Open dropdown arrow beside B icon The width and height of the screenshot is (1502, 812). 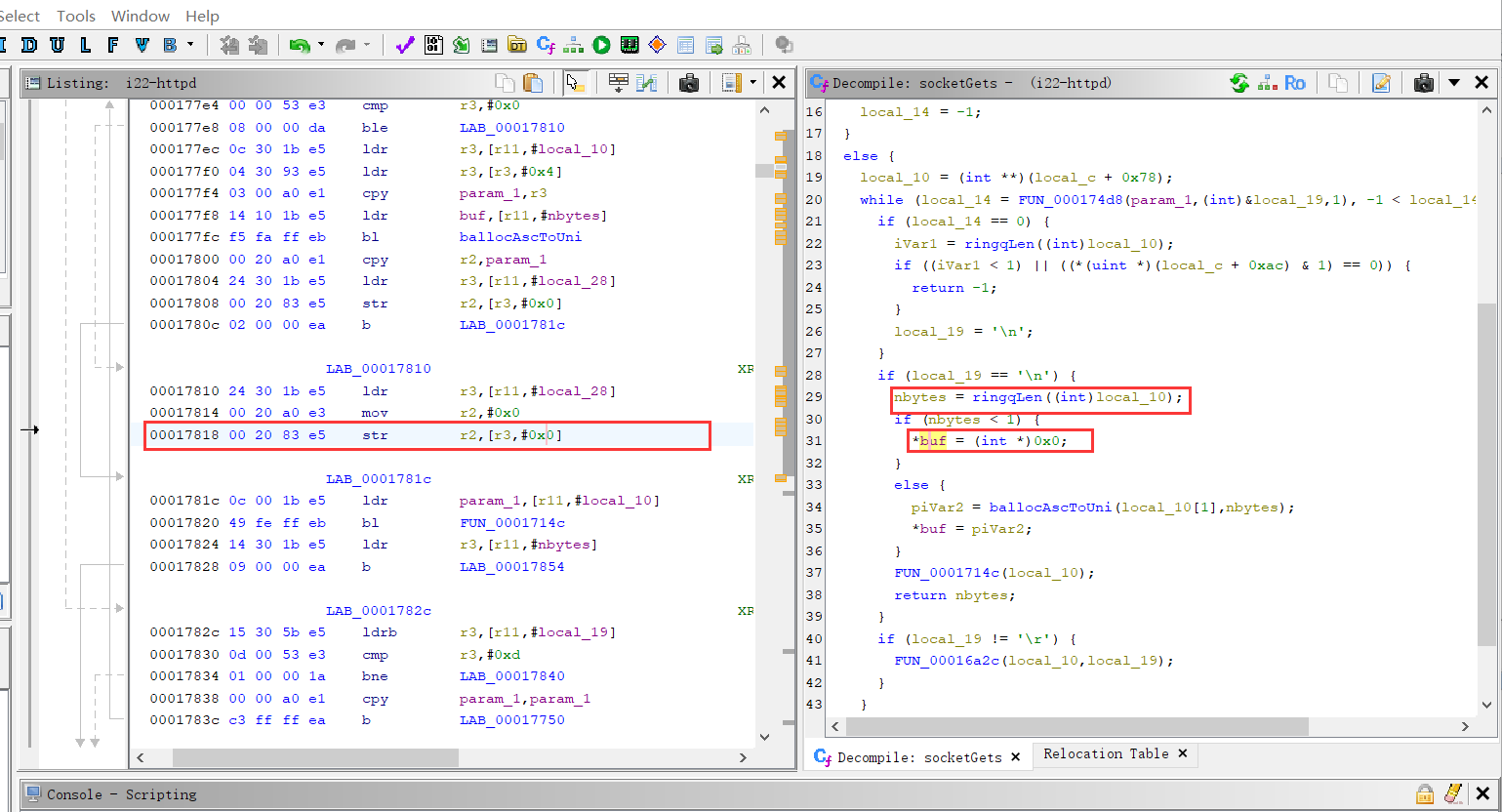(190, 45)
